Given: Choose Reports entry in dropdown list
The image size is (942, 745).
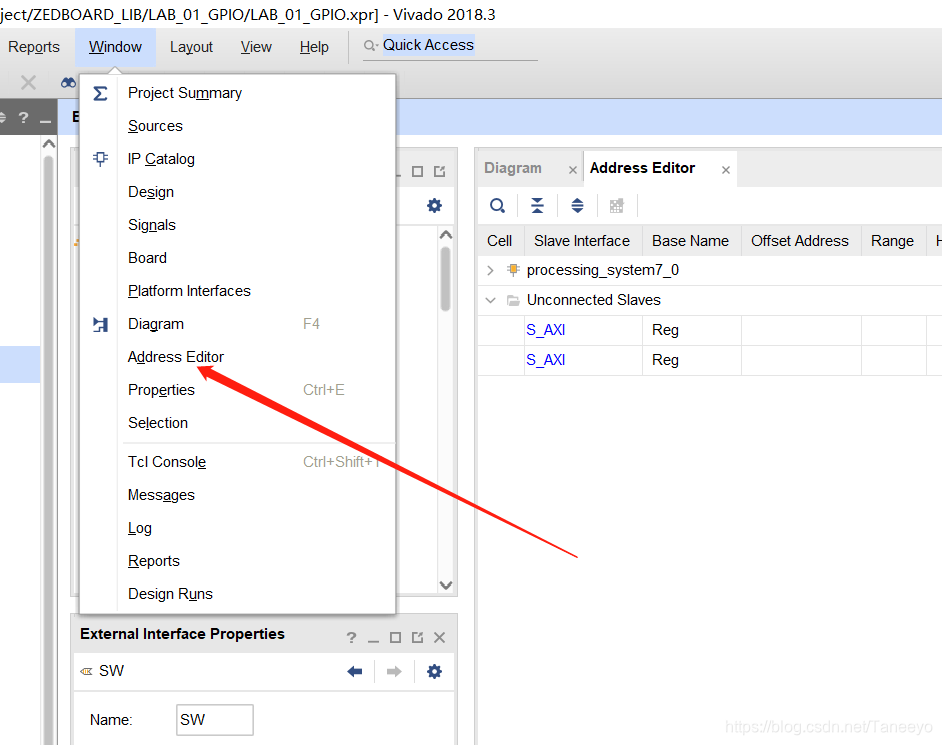Looking at the screenshot, I should [x=238, y=561].
